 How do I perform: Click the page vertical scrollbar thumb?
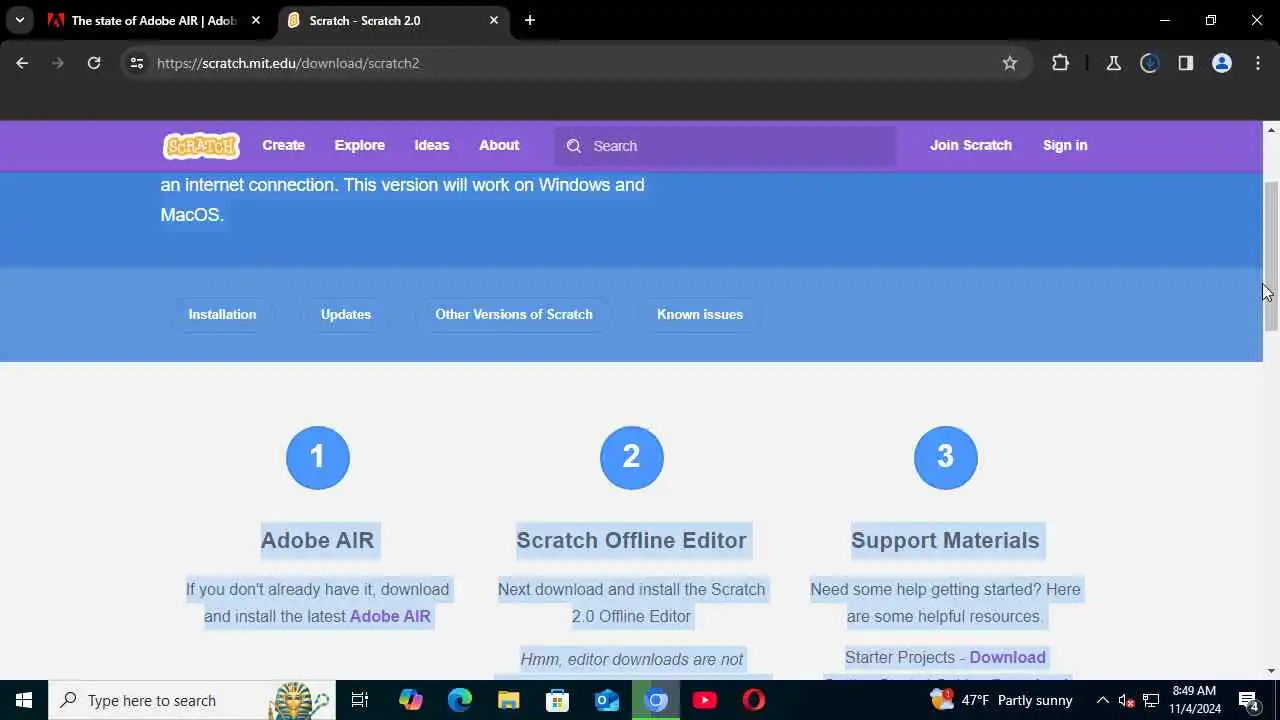click(x=1271, y=256)
